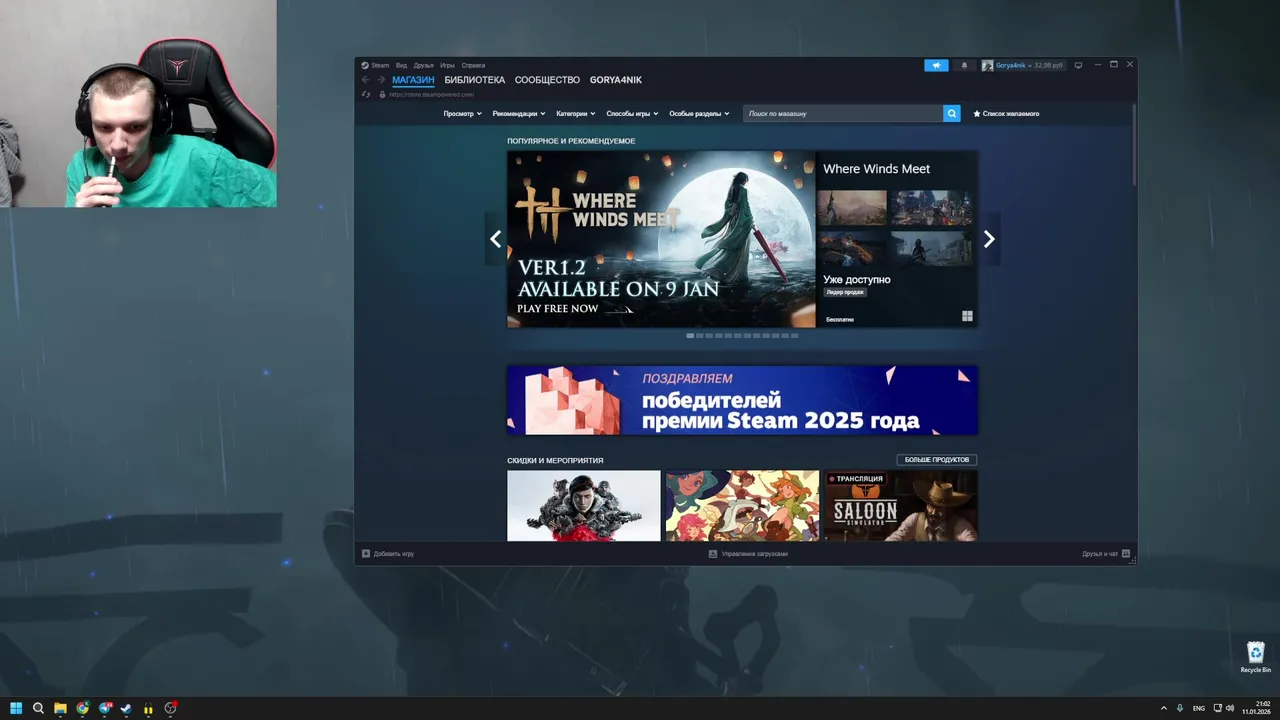
Task: Open the Steam announcements megaphone button
Action: 936,65
